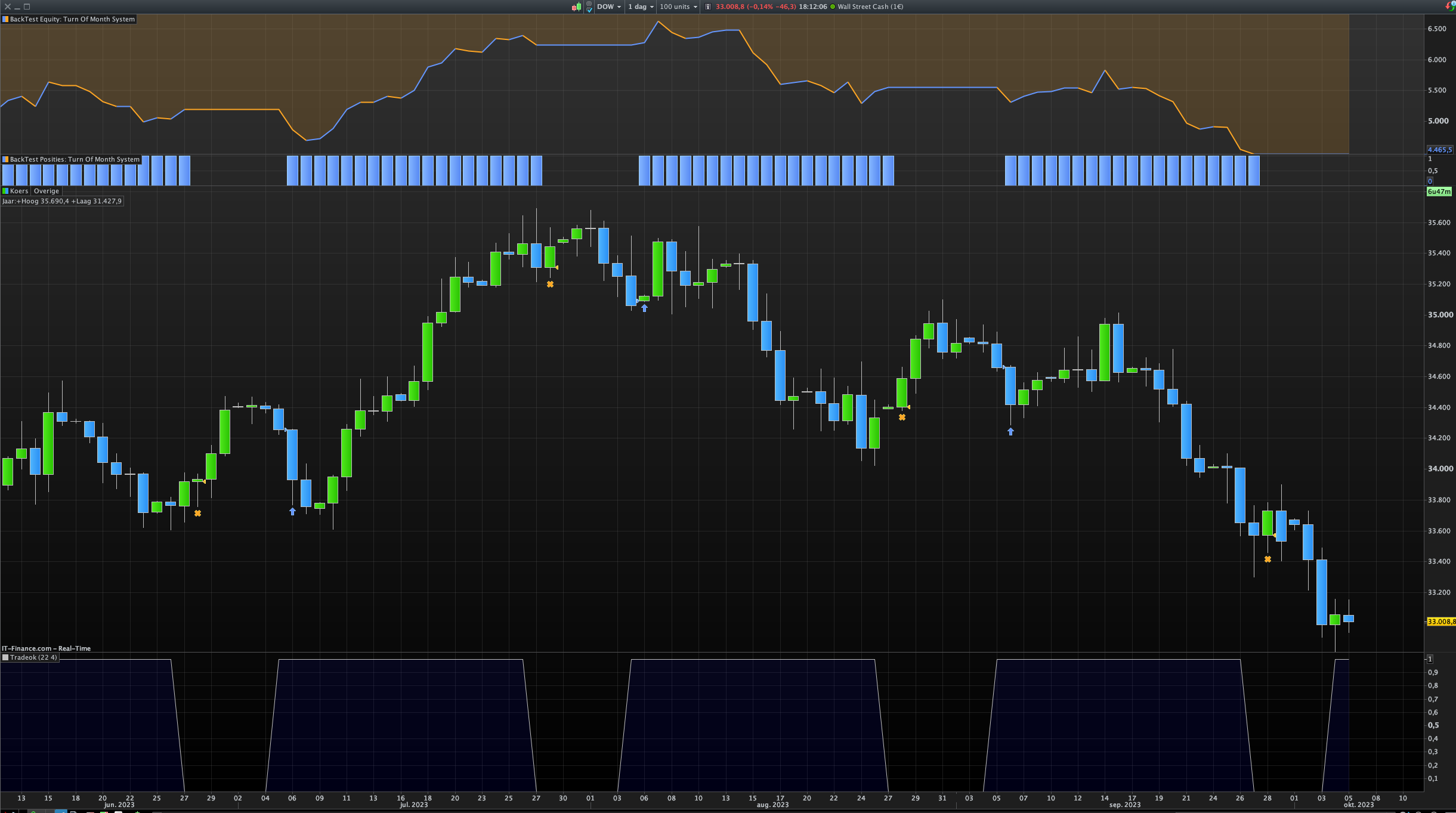Open the 1 dag timeframe dropdown
The width and height of the screenshot is (1456, 813).
[641, 7]
